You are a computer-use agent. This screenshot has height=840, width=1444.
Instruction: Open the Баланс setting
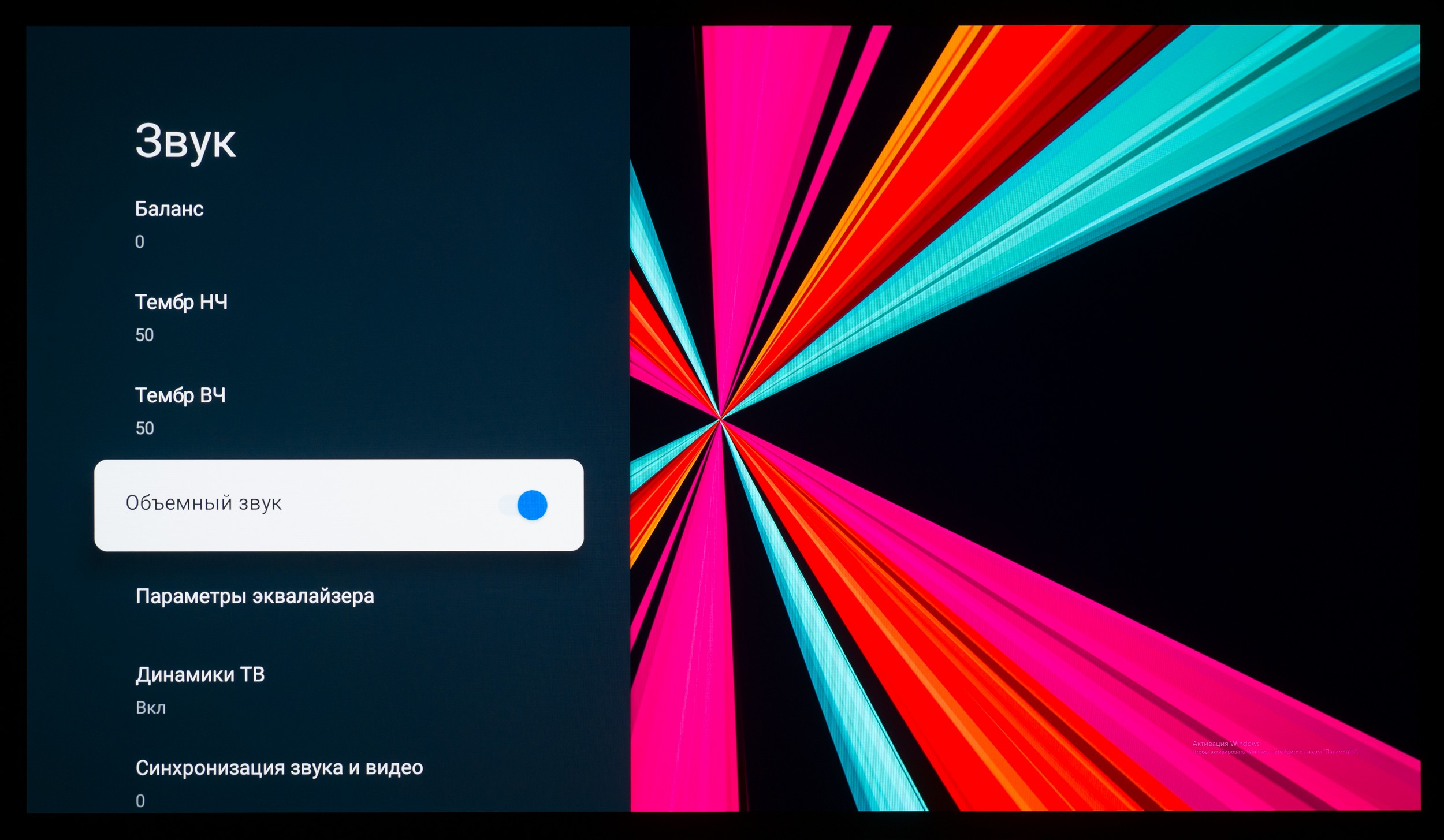click(x=169, y=209)
